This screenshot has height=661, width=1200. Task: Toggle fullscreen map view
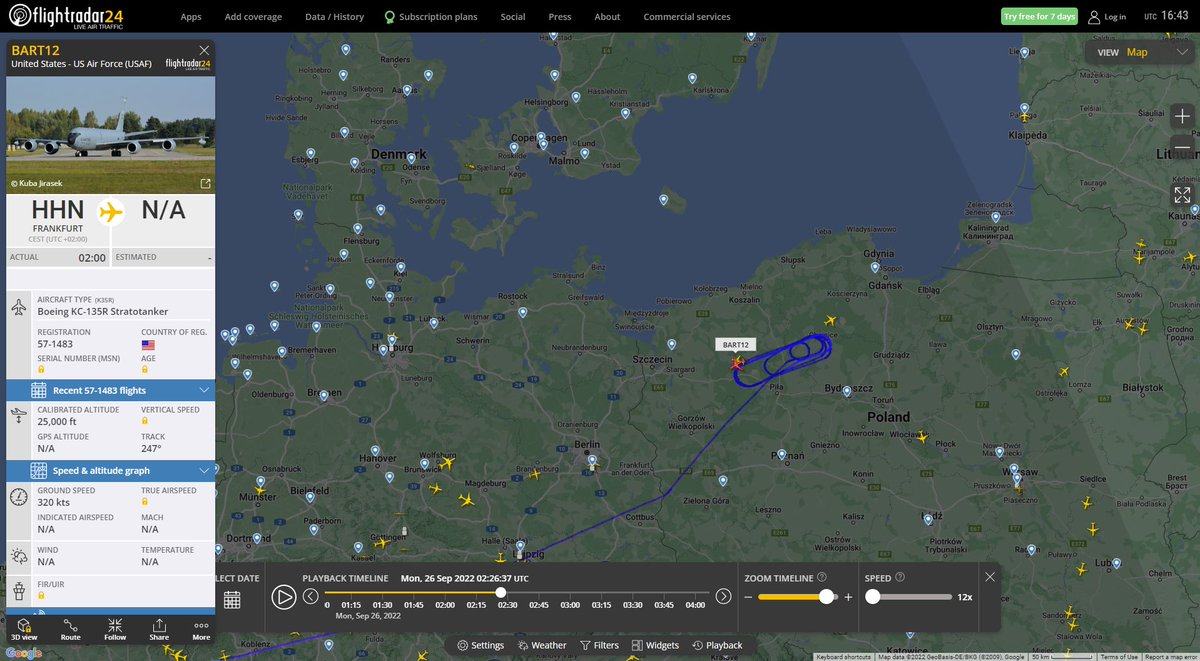[x=1182, y=195]
